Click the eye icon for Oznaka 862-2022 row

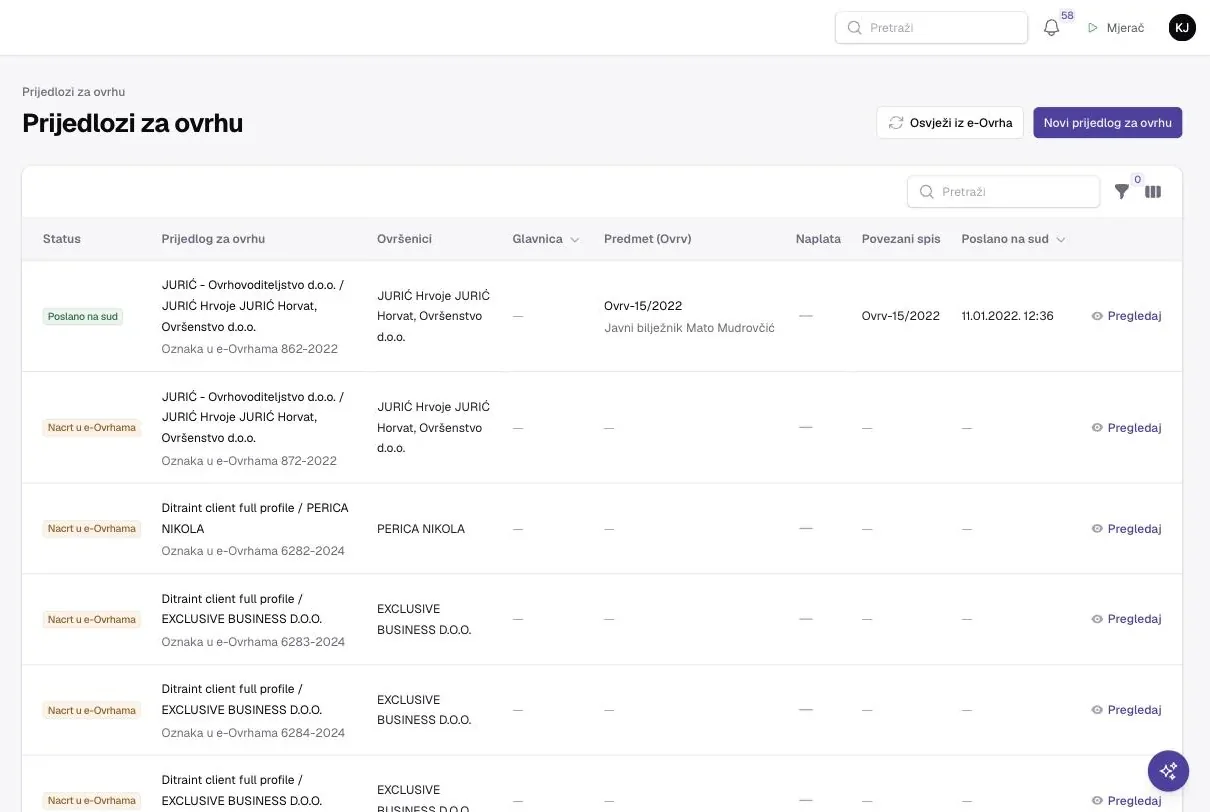pyautogui.click(x=1097, y=316)
